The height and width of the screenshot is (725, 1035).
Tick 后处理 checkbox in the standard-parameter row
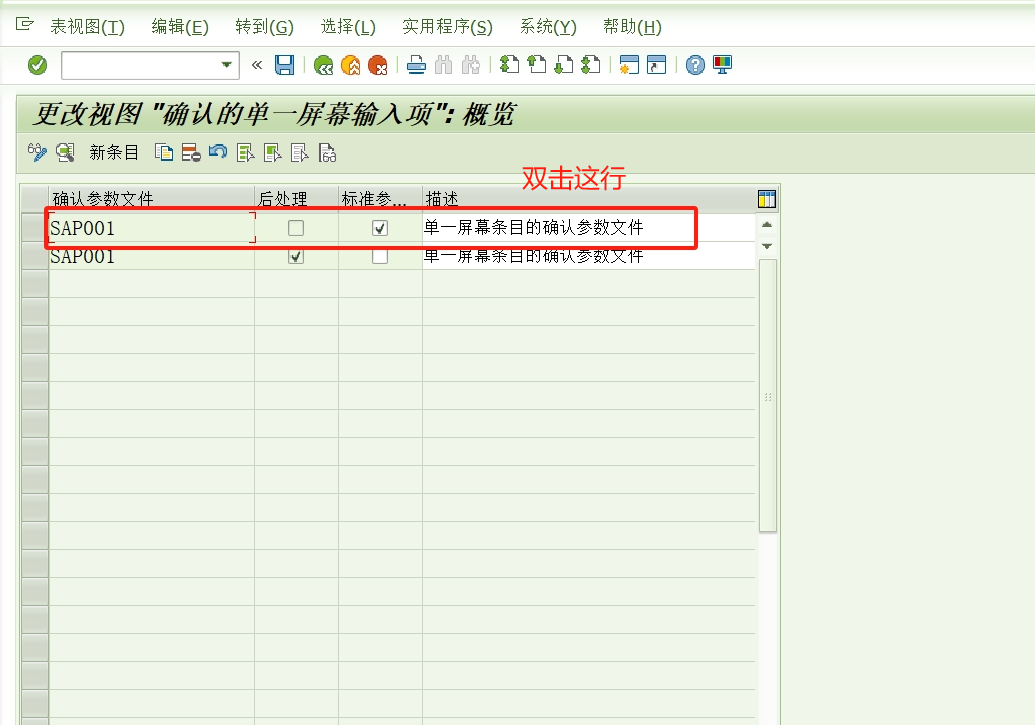[x=296, y=228]
